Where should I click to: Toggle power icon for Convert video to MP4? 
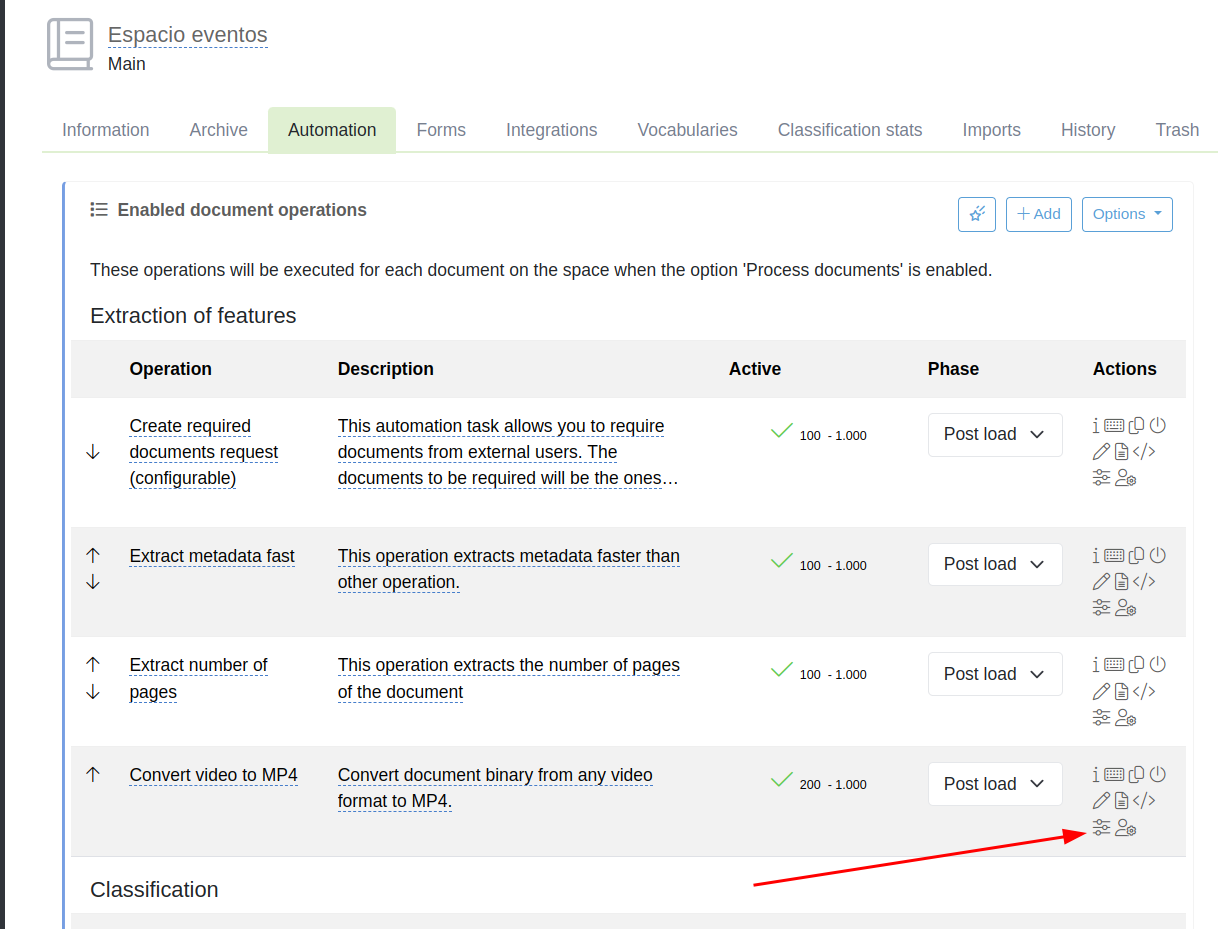point(1158,774)
